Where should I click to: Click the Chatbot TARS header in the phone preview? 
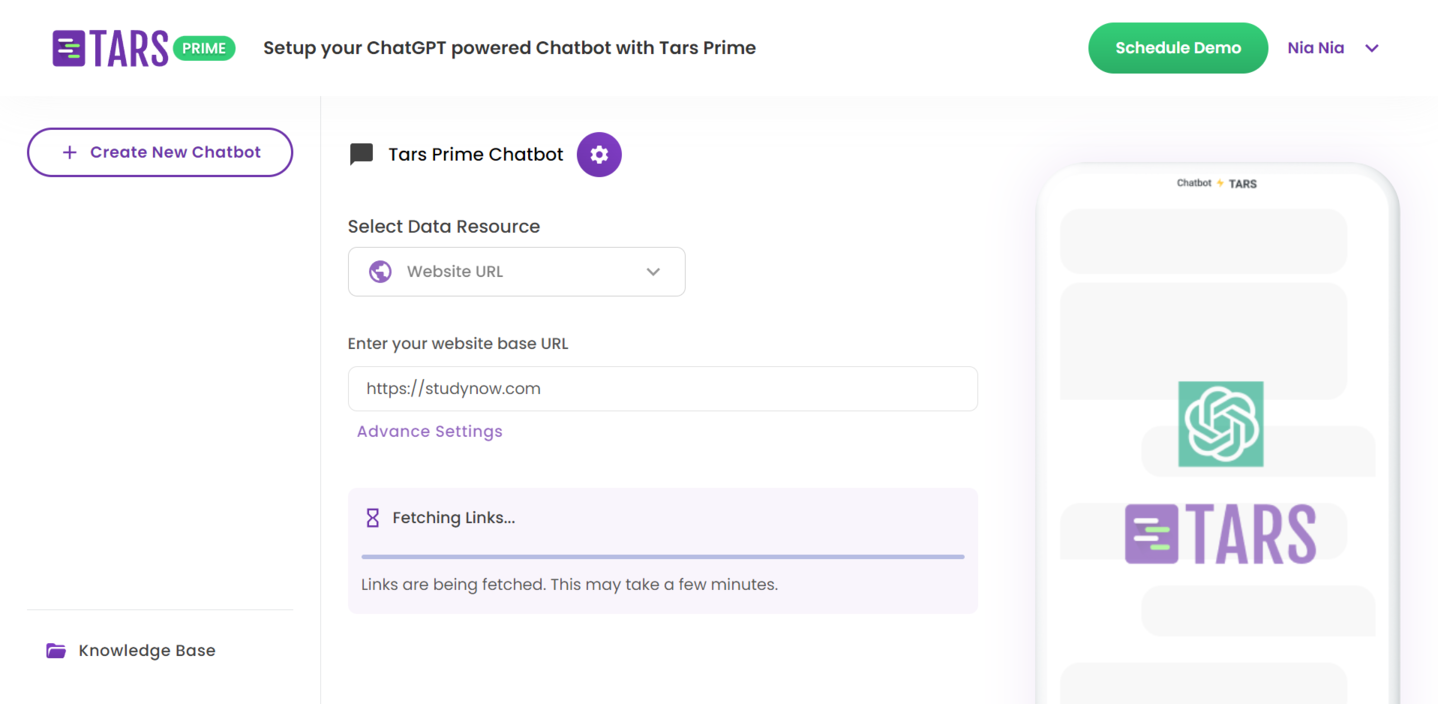(1217, 184)
